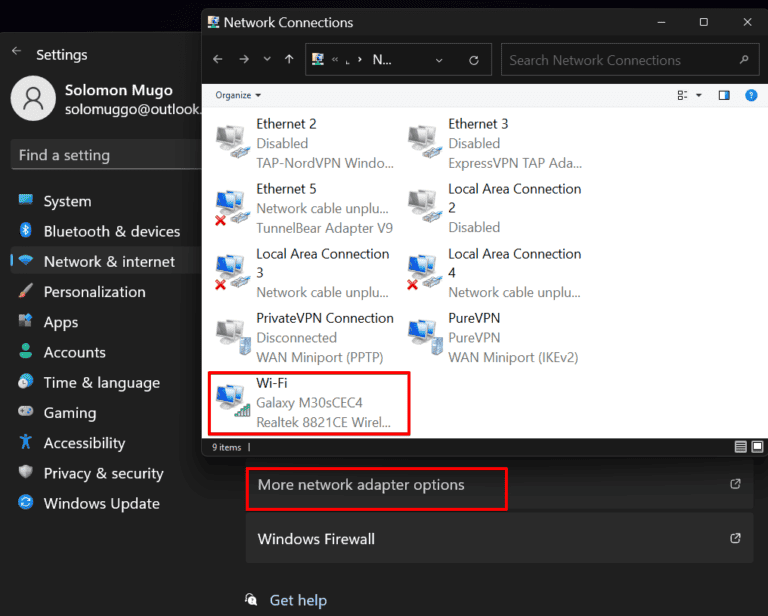Open Network Connections help icon

pyautogui.click(x=751, y=95)
